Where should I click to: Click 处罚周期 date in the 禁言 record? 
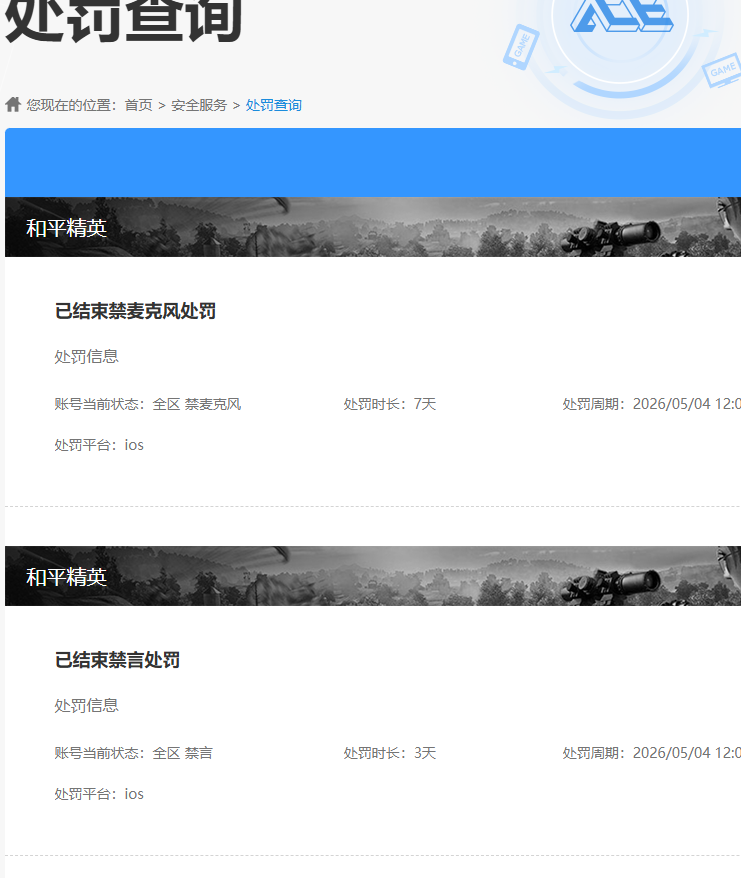pyautogui.click(x=652, y=753)
